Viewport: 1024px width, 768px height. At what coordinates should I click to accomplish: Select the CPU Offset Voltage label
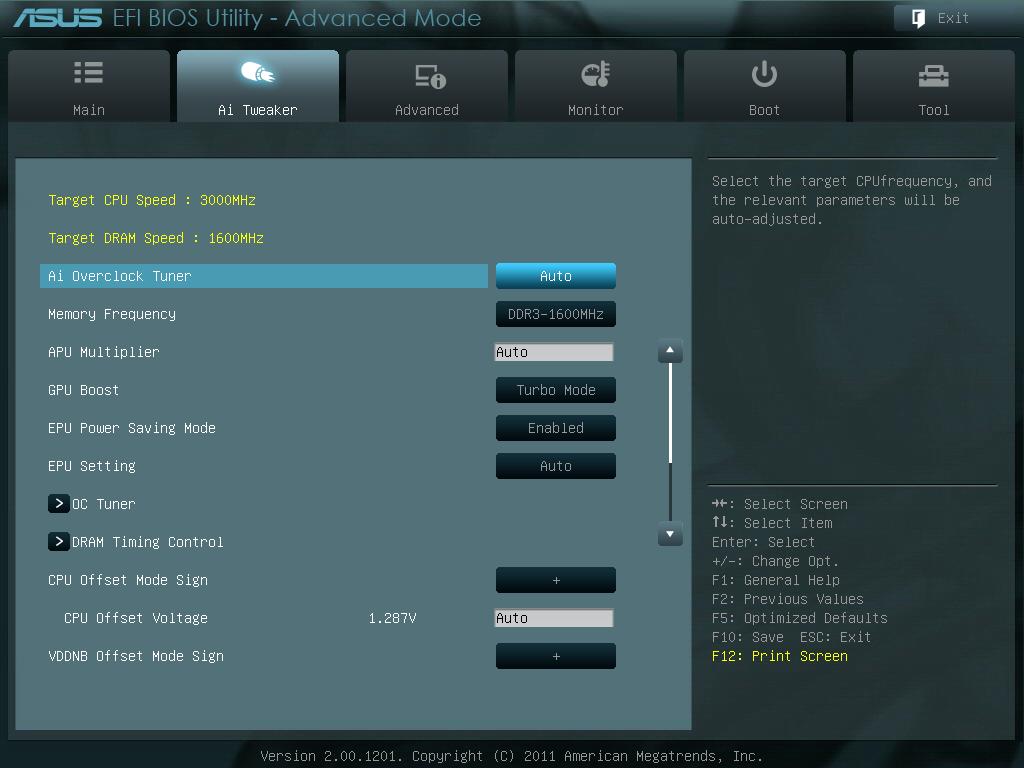click(x=135, y=618)
